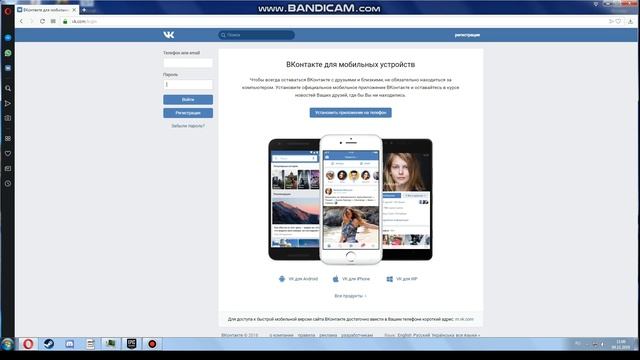640x360 pixels.
Task: Open the VK для iPhone link
Action: tap(351, 279)
